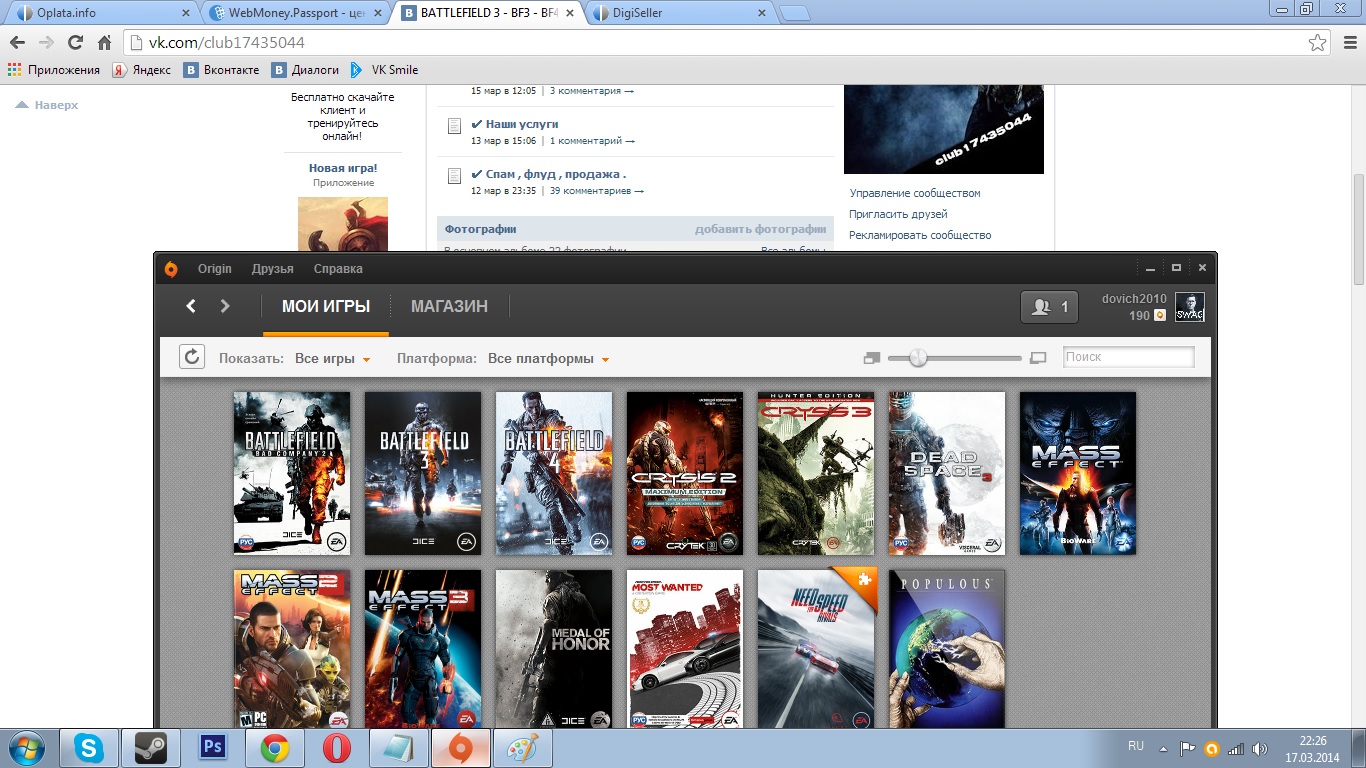Open Skype from the taskbar
Image resolution: width=1366 pixels, height=768 pixels.
pyautogui.click(x=89, y=748)
